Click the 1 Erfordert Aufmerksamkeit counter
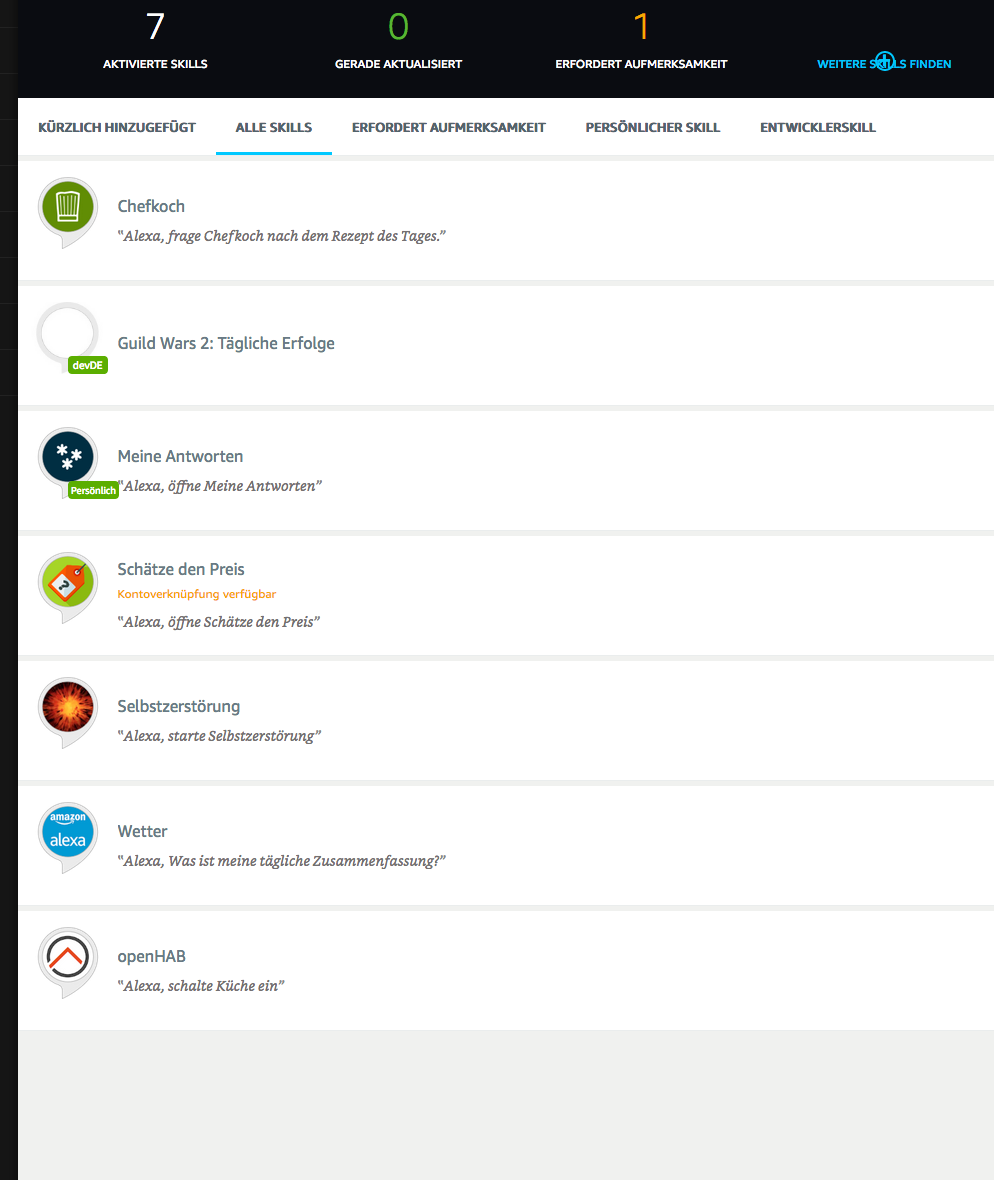Image resolution: width=994 pixels, height=1180 pixels. pyautogui.click(x=641, y=40)
